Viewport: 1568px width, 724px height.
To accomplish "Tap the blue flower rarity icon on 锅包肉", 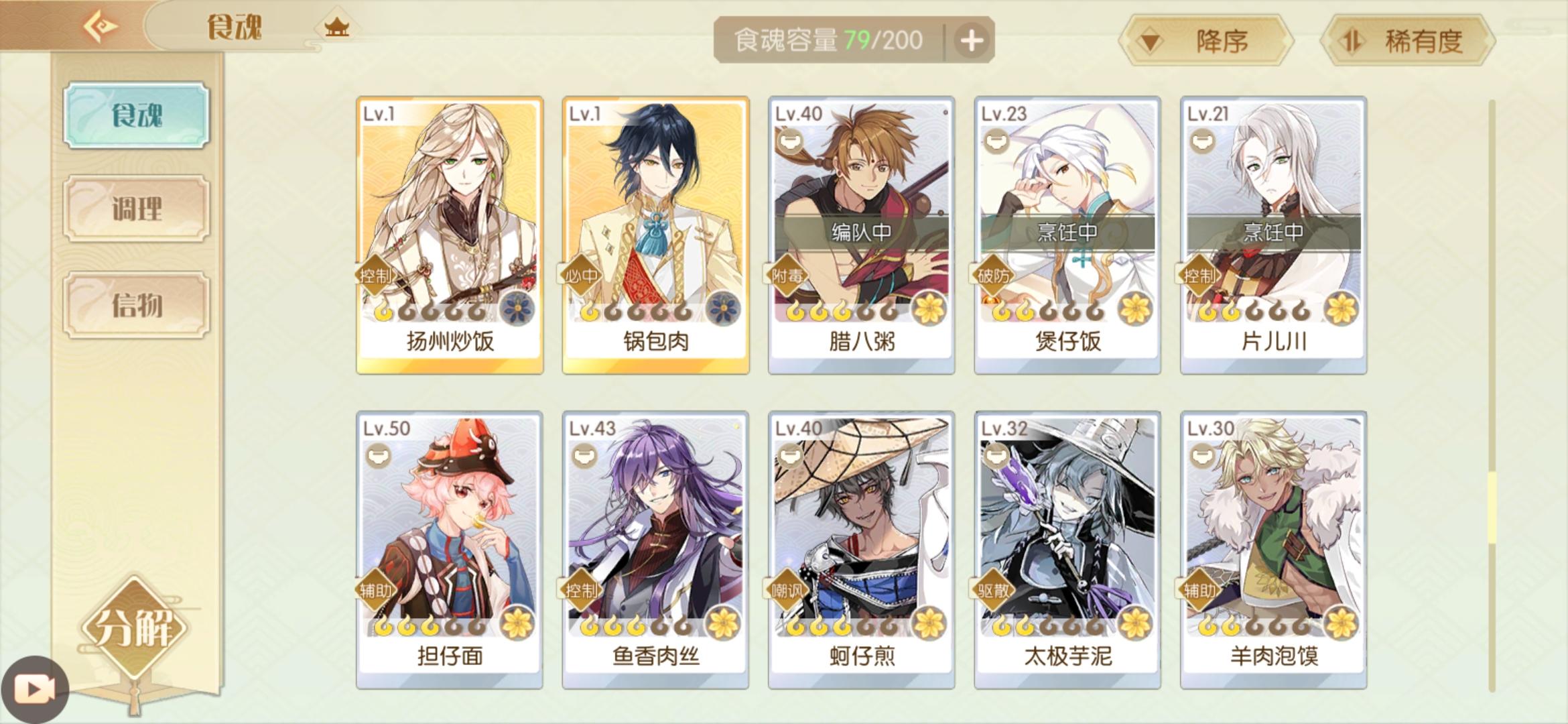I will [x=723, y=309].
